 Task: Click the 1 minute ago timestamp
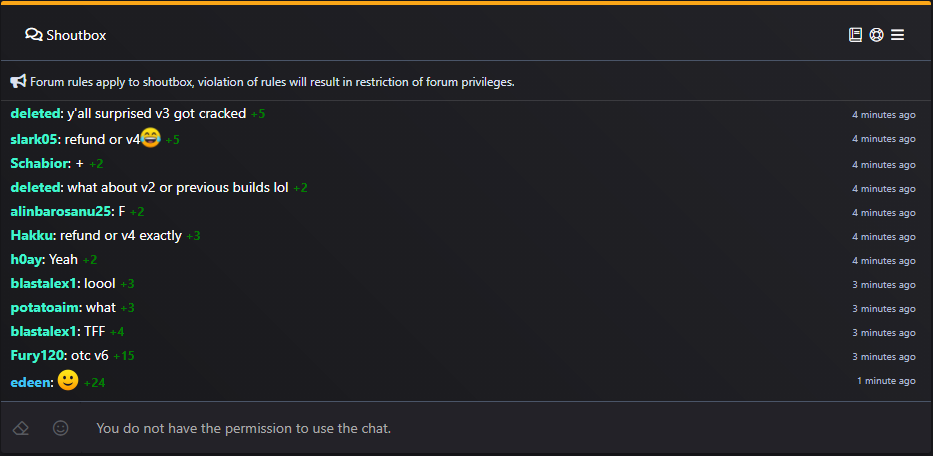(886, 381)
